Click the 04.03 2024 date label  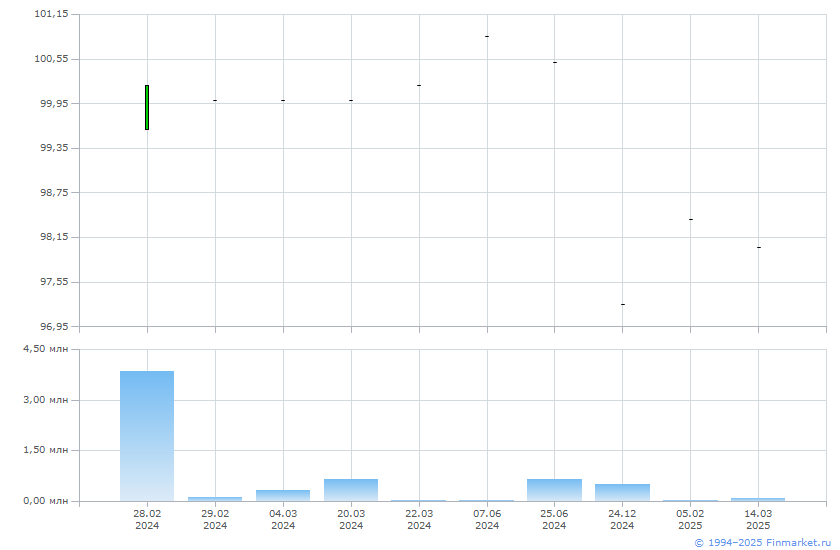pyautogui.click(x=283, y=519)
